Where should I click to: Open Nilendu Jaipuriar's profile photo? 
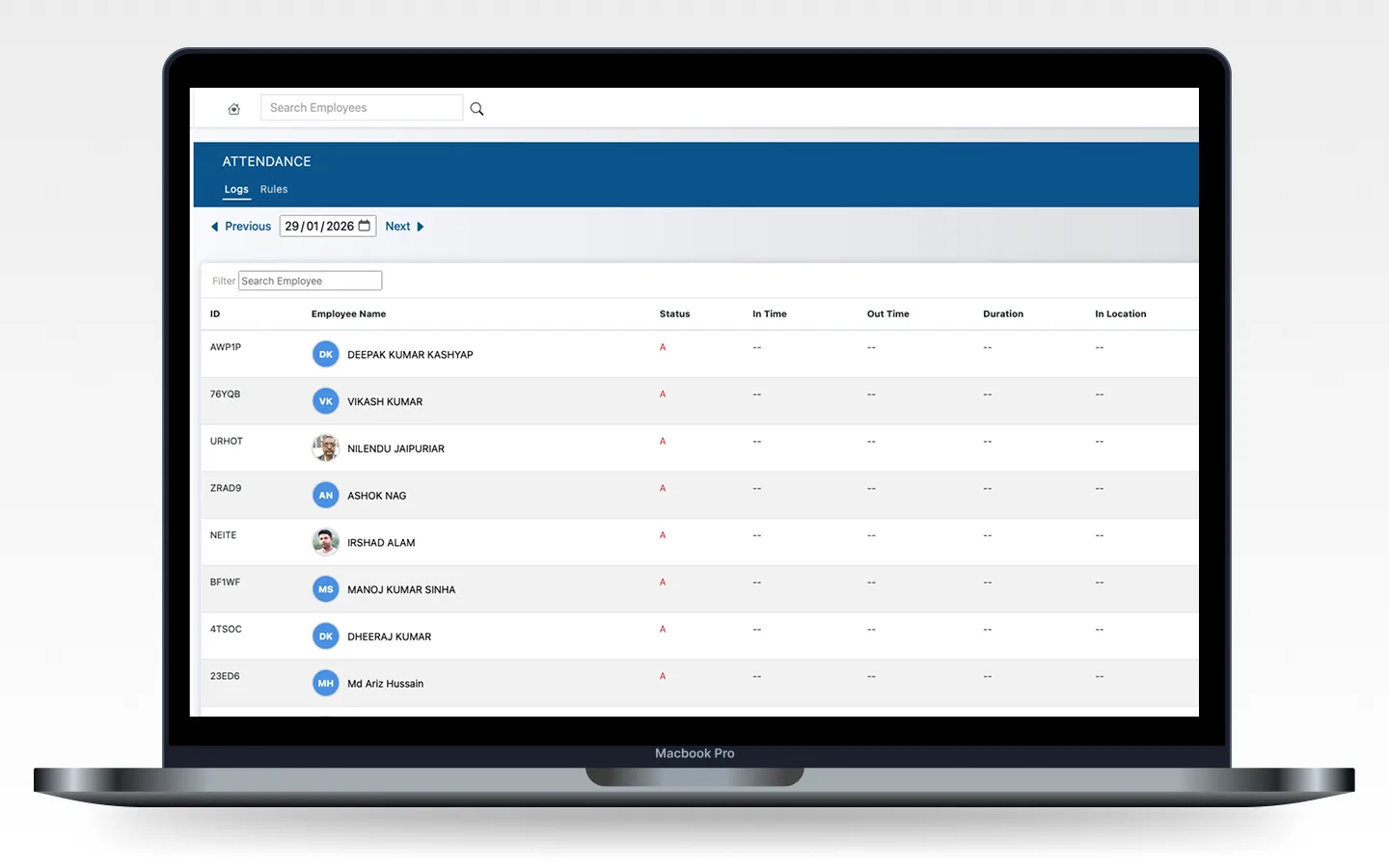tap(325, 448)
